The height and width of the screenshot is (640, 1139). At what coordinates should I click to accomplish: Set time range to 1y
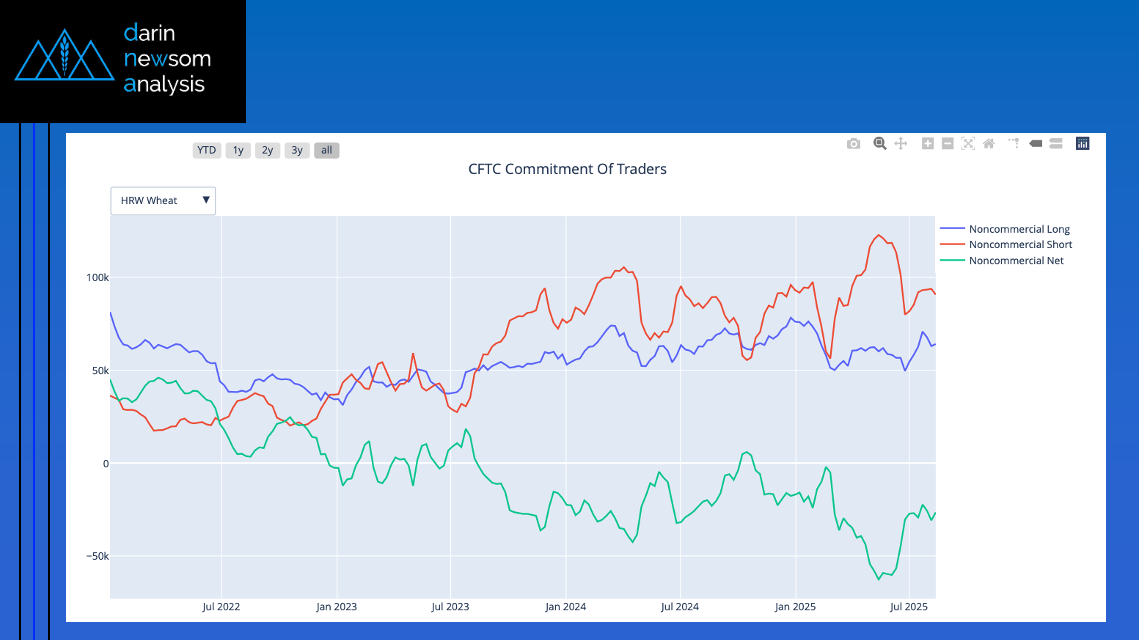(237, 151)
